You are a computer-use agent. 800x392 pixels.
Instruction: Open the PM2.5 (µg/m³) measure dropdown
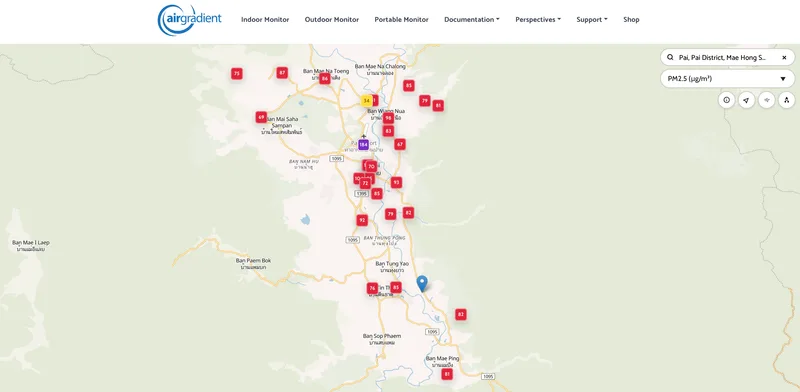(x=727, y=79)
